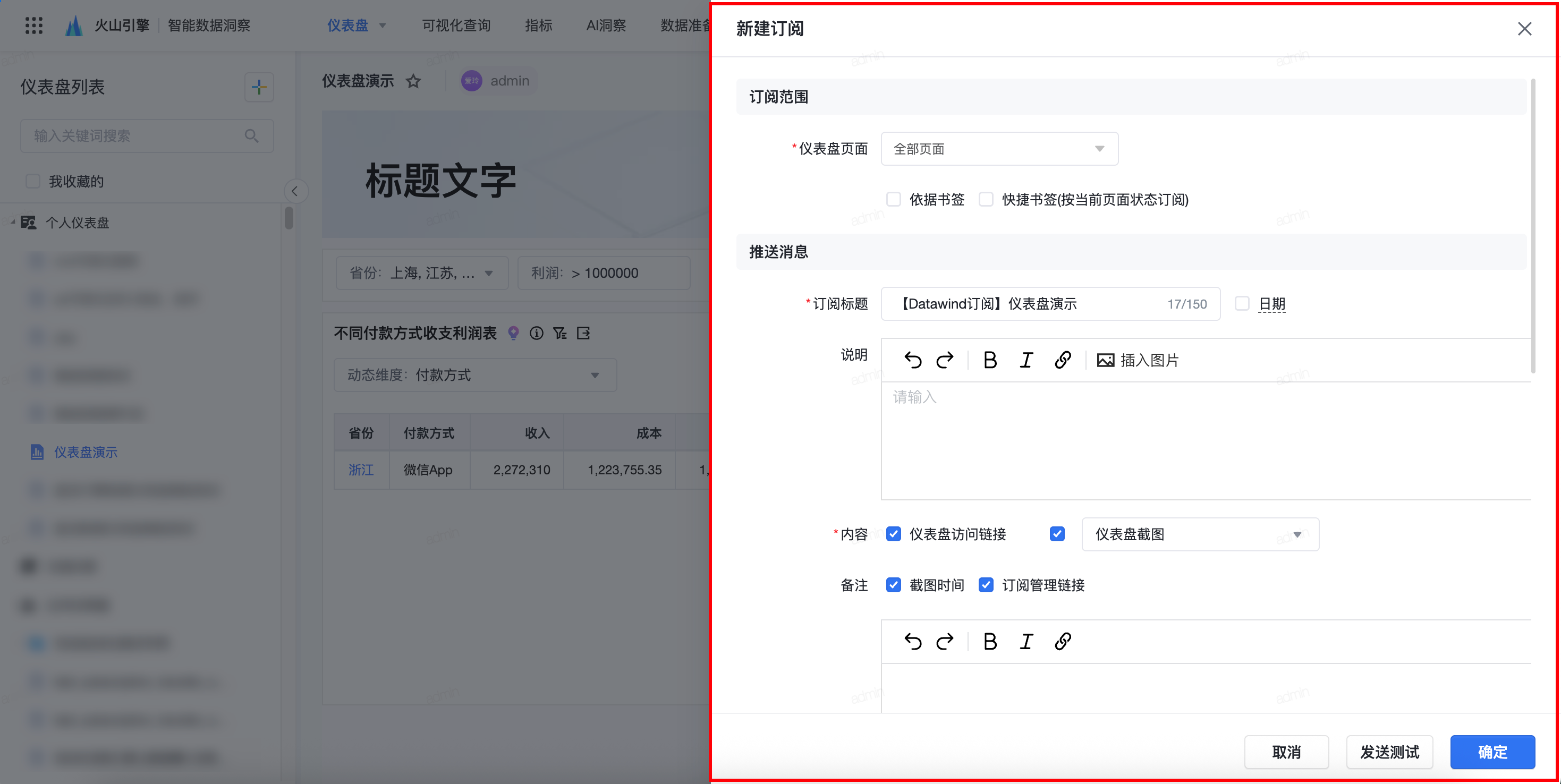This screenshot has height=784, width=1561.
Task: Enable the 依据书签 checkbox
Action: pyautogui.click(x=893, y=199)
